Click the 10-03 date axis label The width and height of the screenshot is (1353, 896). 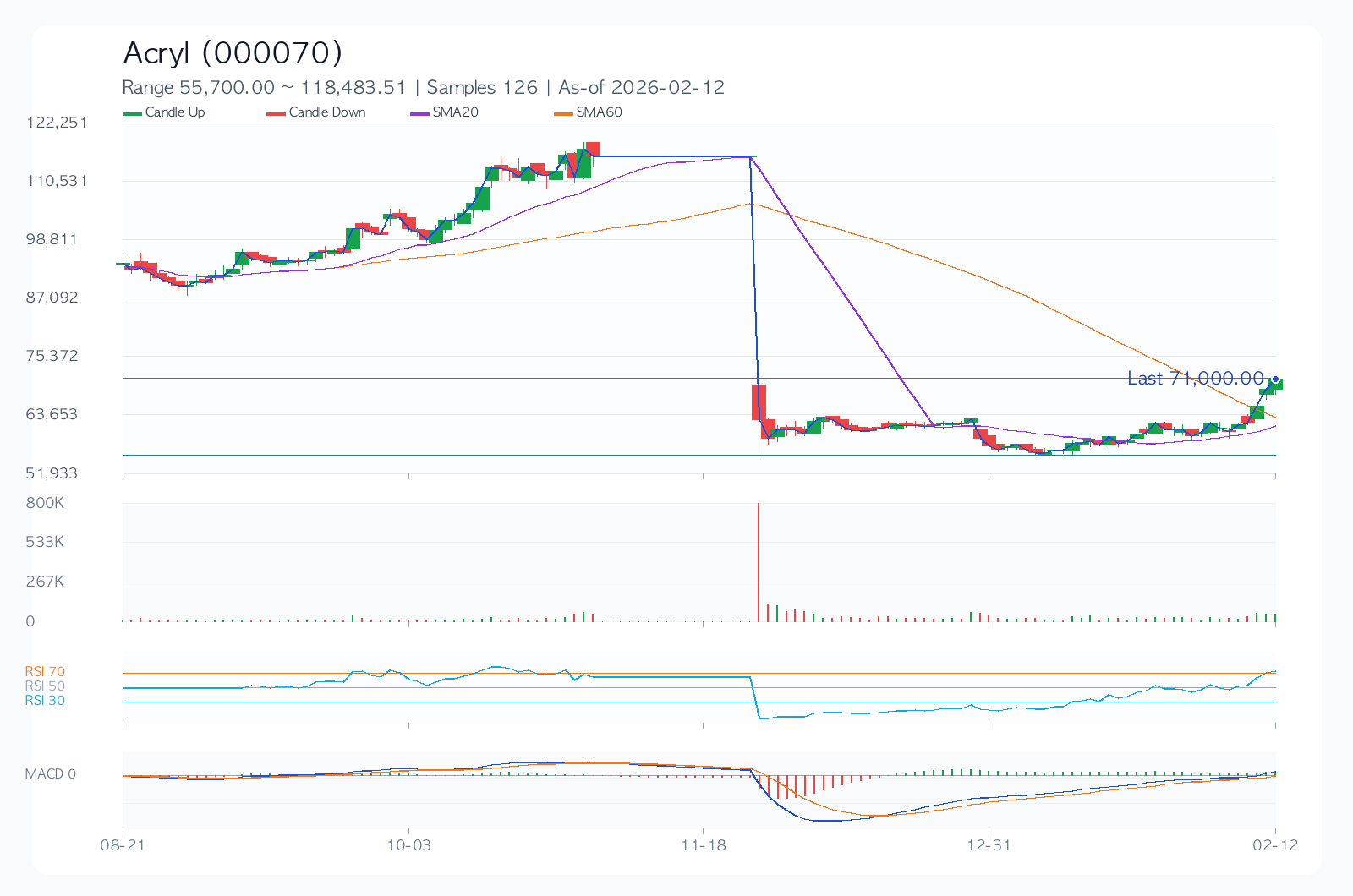(x=408, y=845)
